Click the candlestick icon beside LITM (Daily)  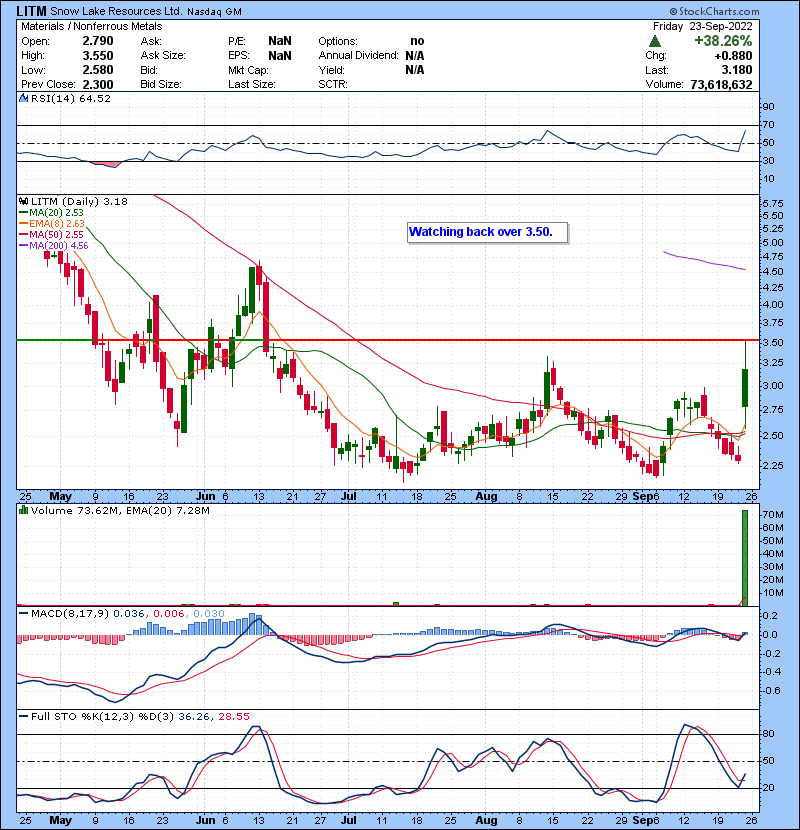(23, 202)
